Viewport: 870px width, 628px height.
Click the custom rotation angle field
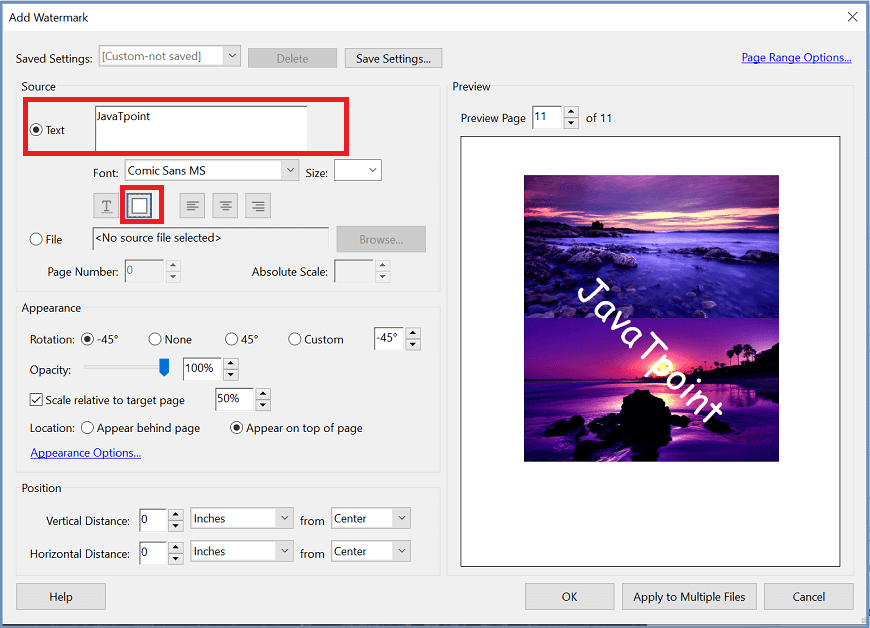388,338
